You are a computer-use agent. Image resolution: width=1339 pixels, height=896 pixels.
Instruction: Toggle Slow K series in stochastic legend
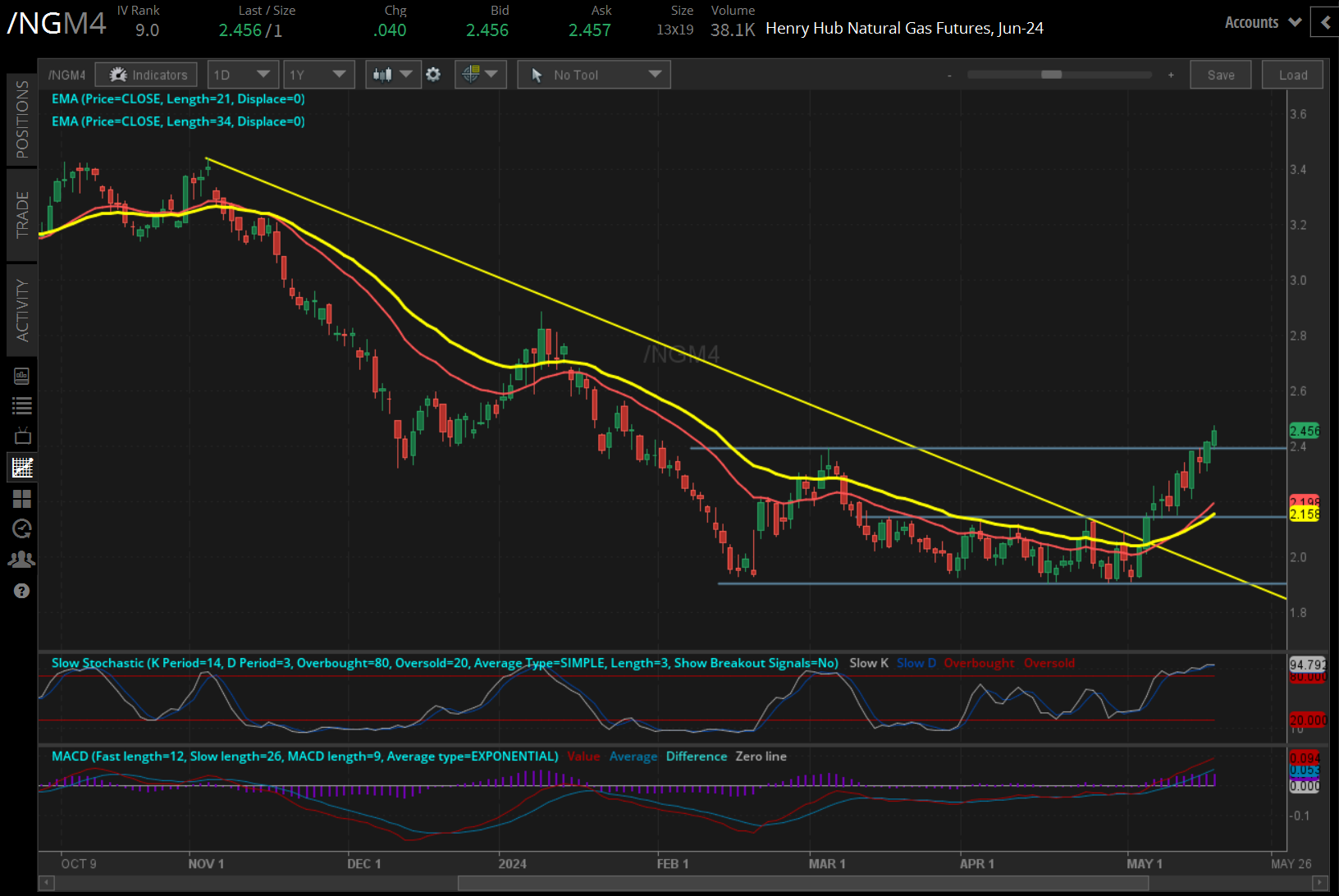[x=868, y=663]
